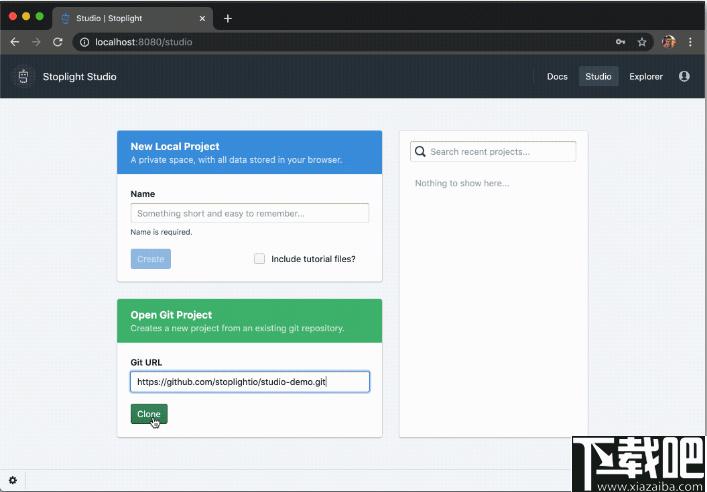Click the Search recent projects box
Viewport: 707px width, 492px height.
[494, 152]
